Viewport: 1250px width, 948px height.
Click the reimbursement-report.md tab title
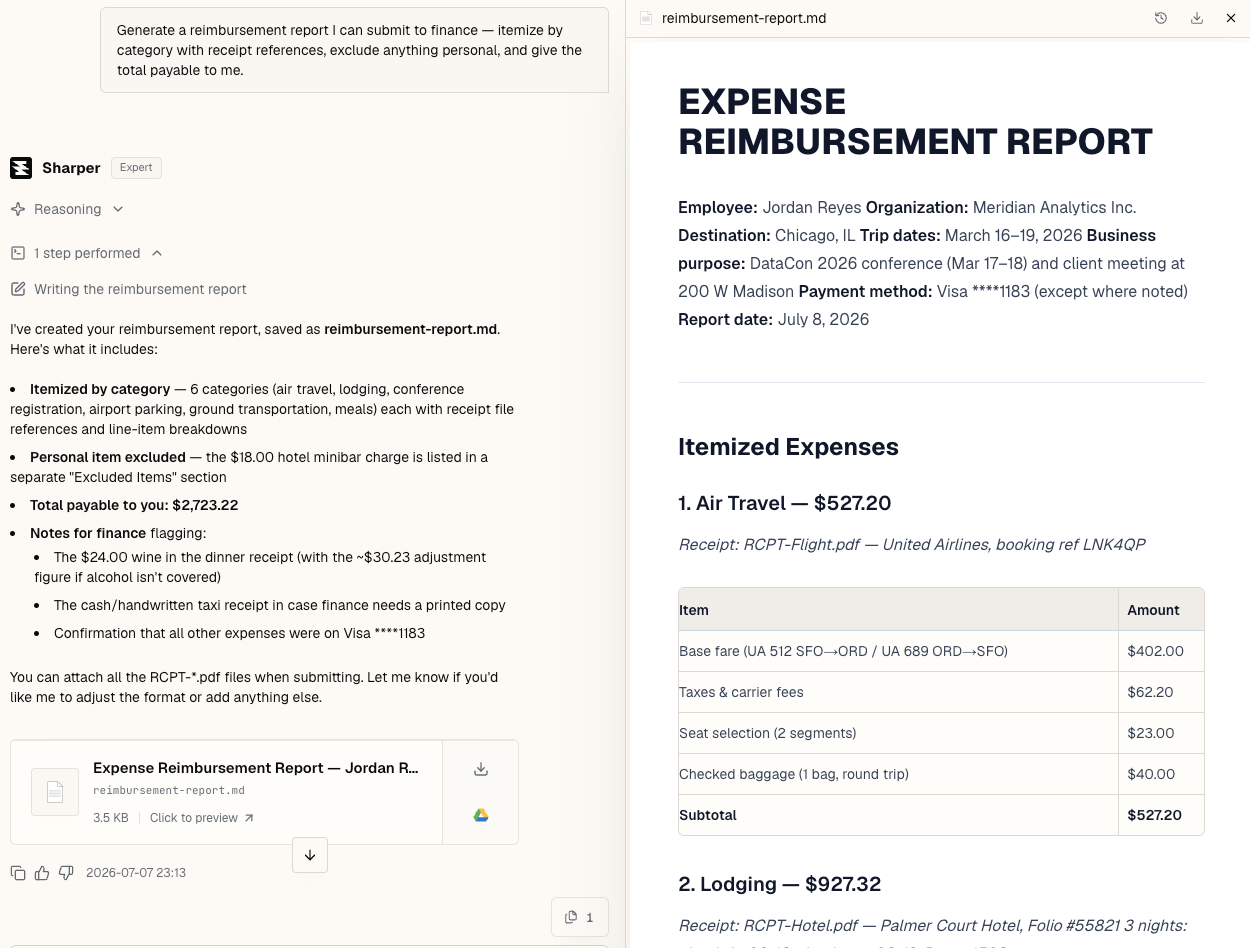[744, 18]
